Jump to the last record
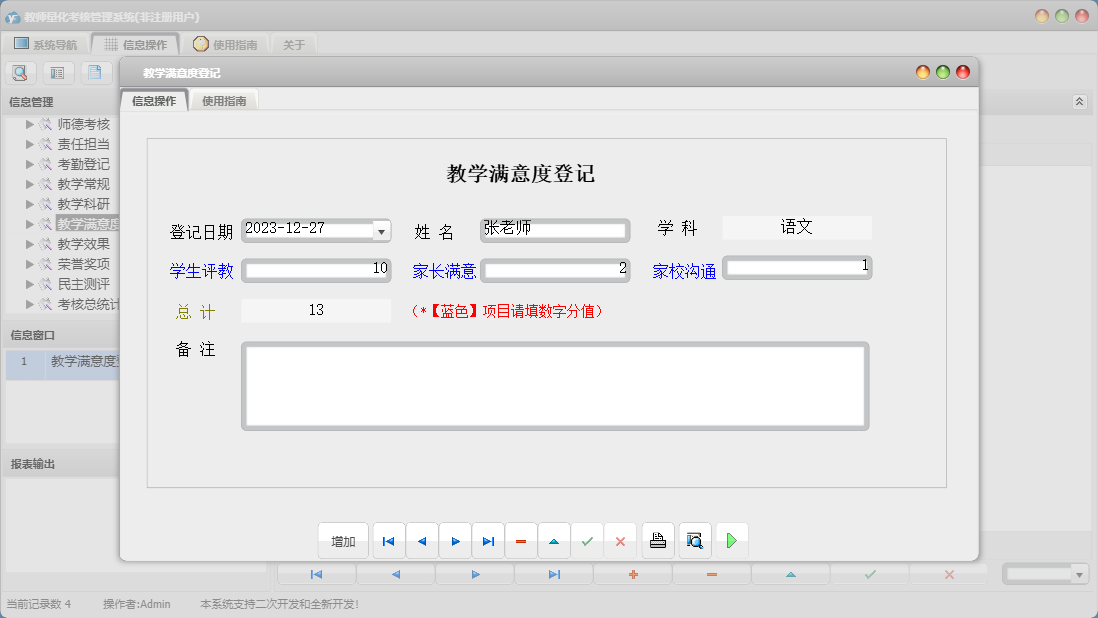Image resolution: width=1098 pixels, height=618 pixels. pos(488,540)
